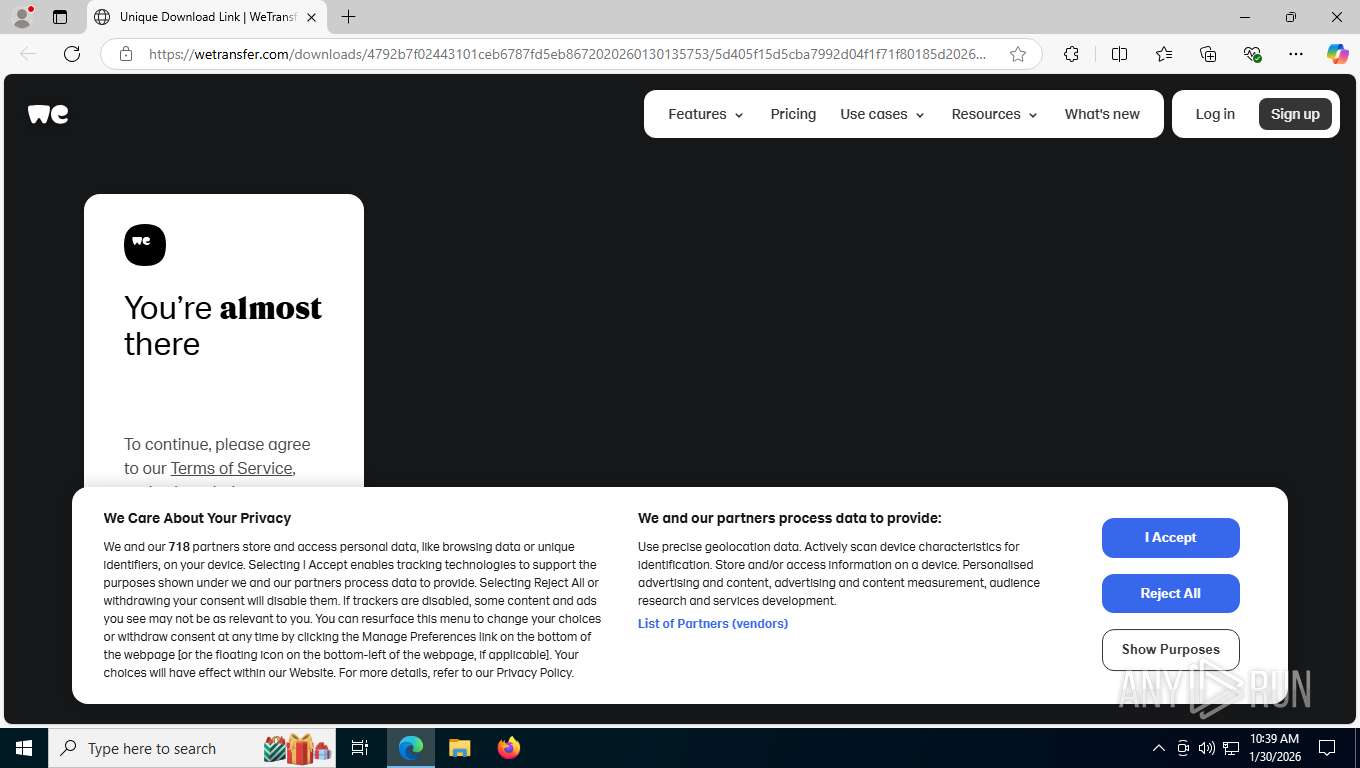Viewport: 1360px width, 768px height.
Task: Open the Pricing page
Action: [x=793, y=114]
